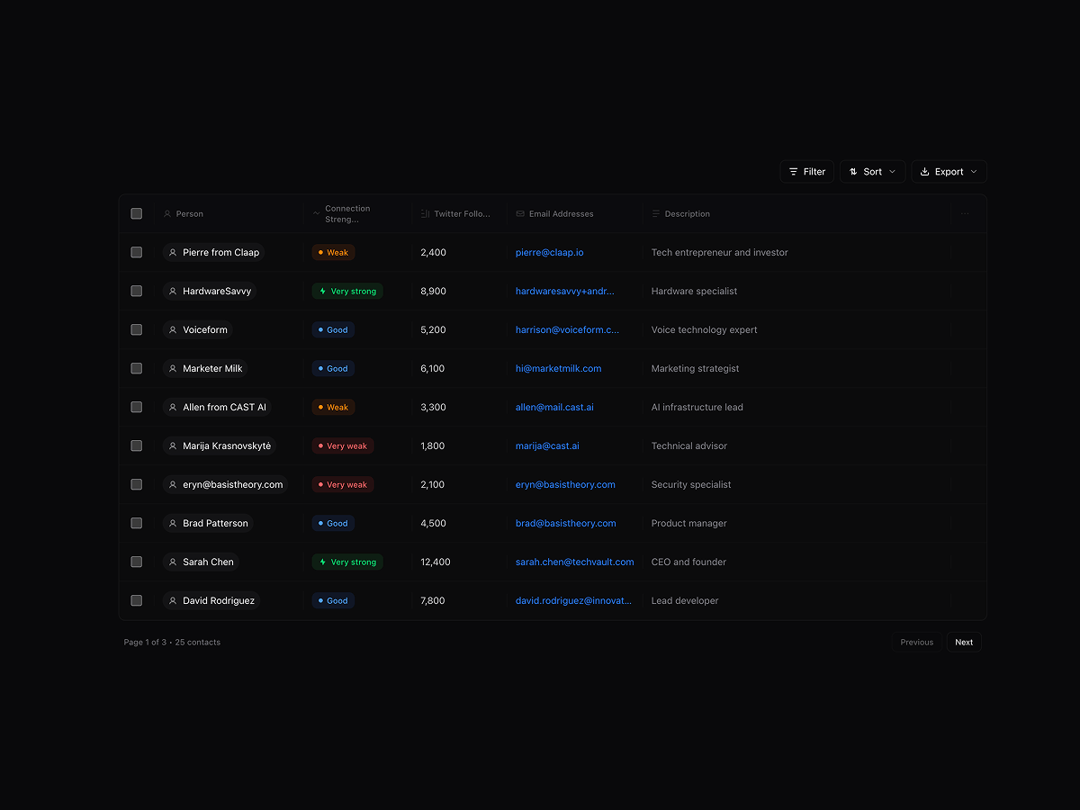Viewport: 1080px width, 810px height.
Task: Open the Marija Krasnovskytė person chip
Action: [x=220, y=446]
